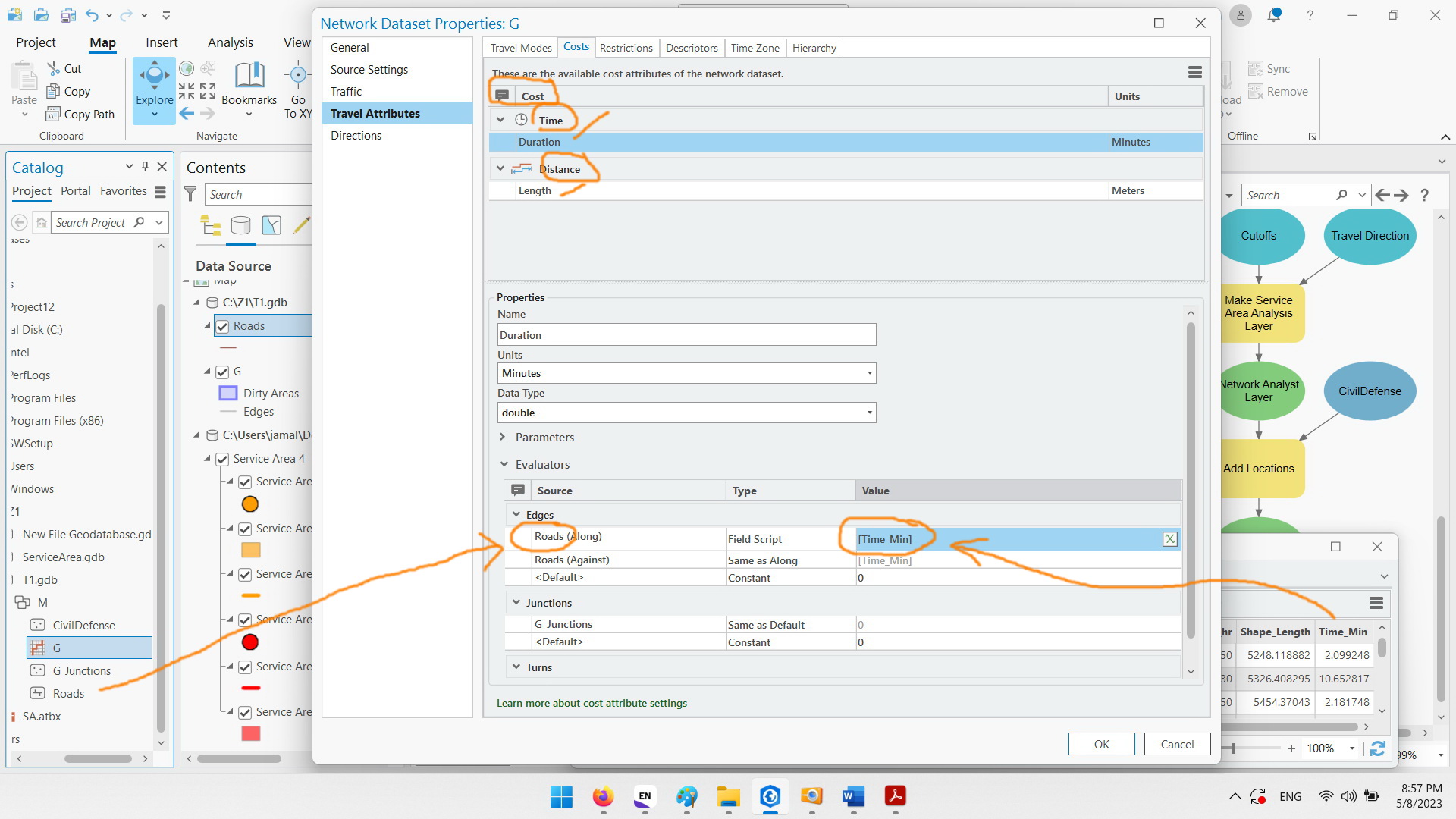The height and width of the screenshot is (819, 1456).
Task: Clear the Time_Min evaluator value with X icon
Action: click(1170, 538)
